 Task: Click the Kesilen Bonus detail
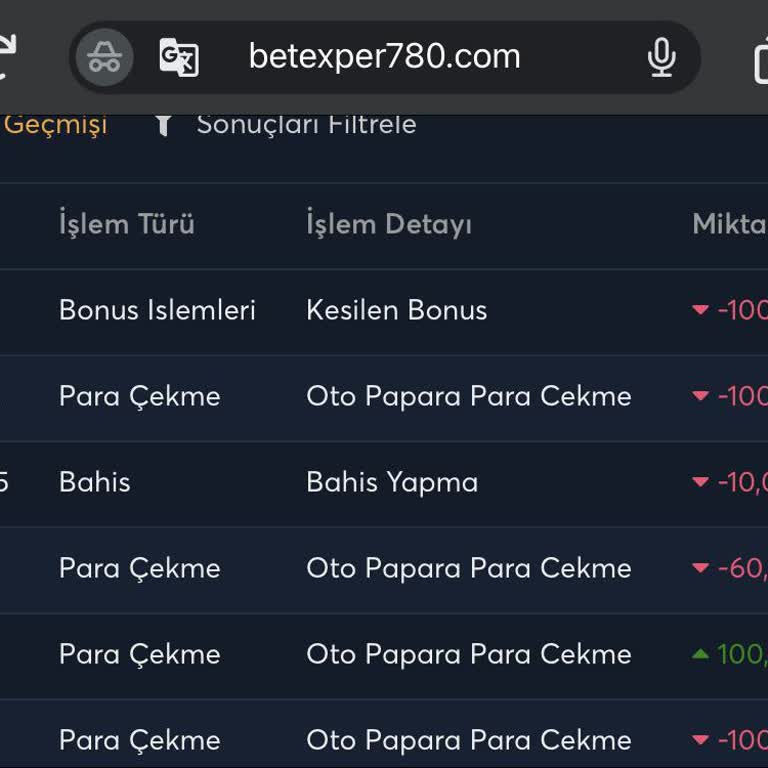click(x=396, y=310)
